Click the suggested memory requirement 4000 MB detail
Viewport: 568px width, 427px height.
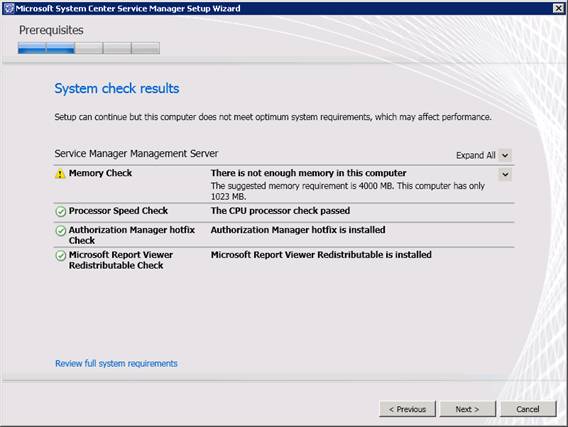pyautogui.click(x=348, y=191)
